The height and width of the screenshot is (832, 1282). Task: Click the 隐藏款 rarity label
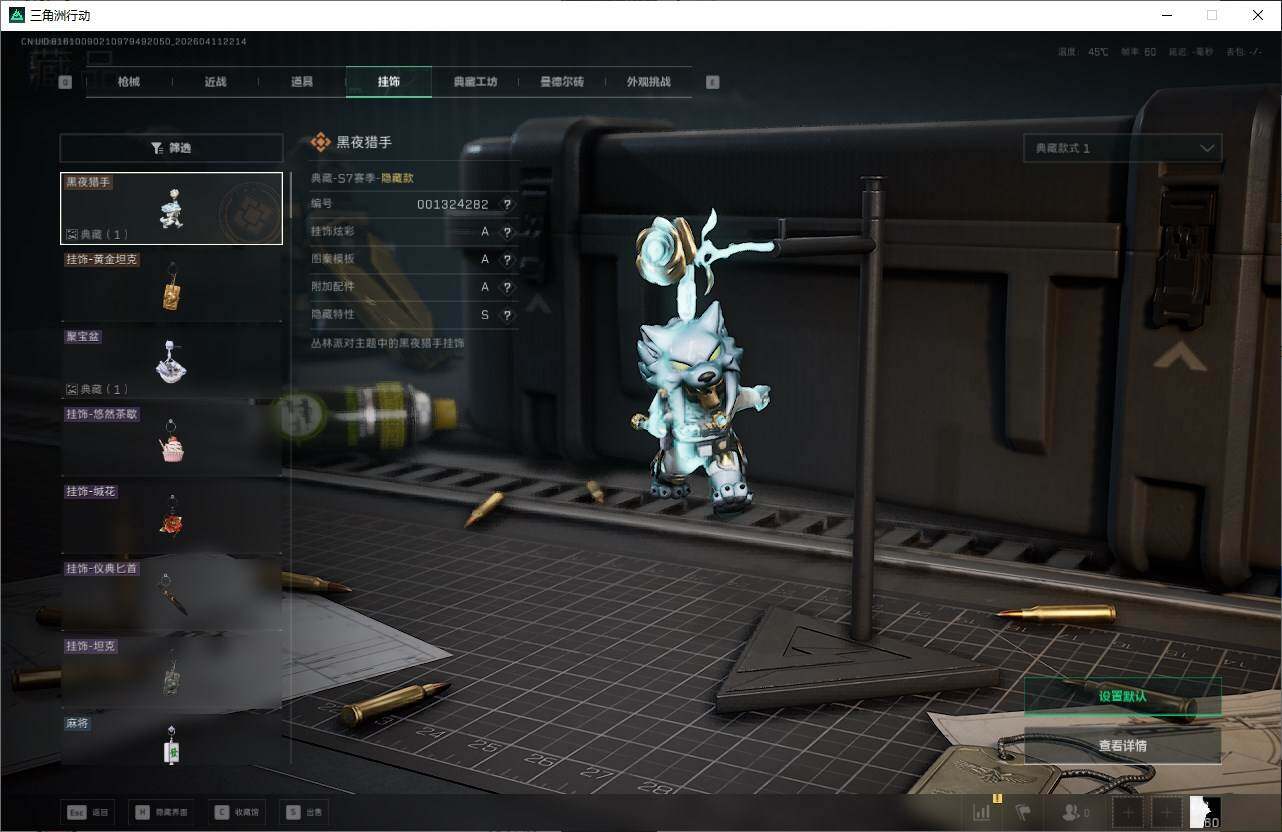pyautogui.click(x=397, y=178)
